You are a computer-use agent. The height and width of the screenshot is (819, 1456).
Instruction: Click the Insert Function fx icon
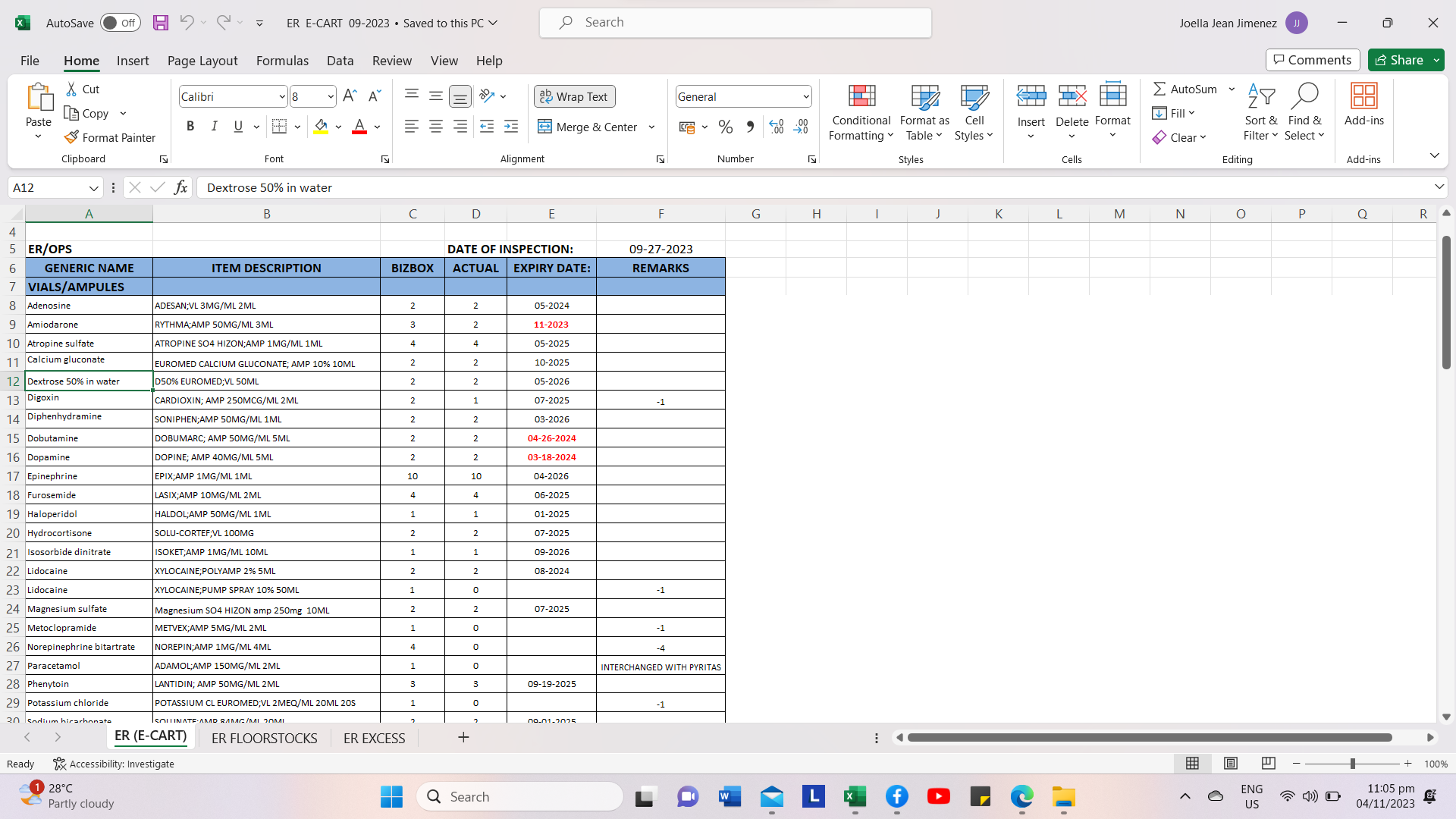(x=180, y=187)
